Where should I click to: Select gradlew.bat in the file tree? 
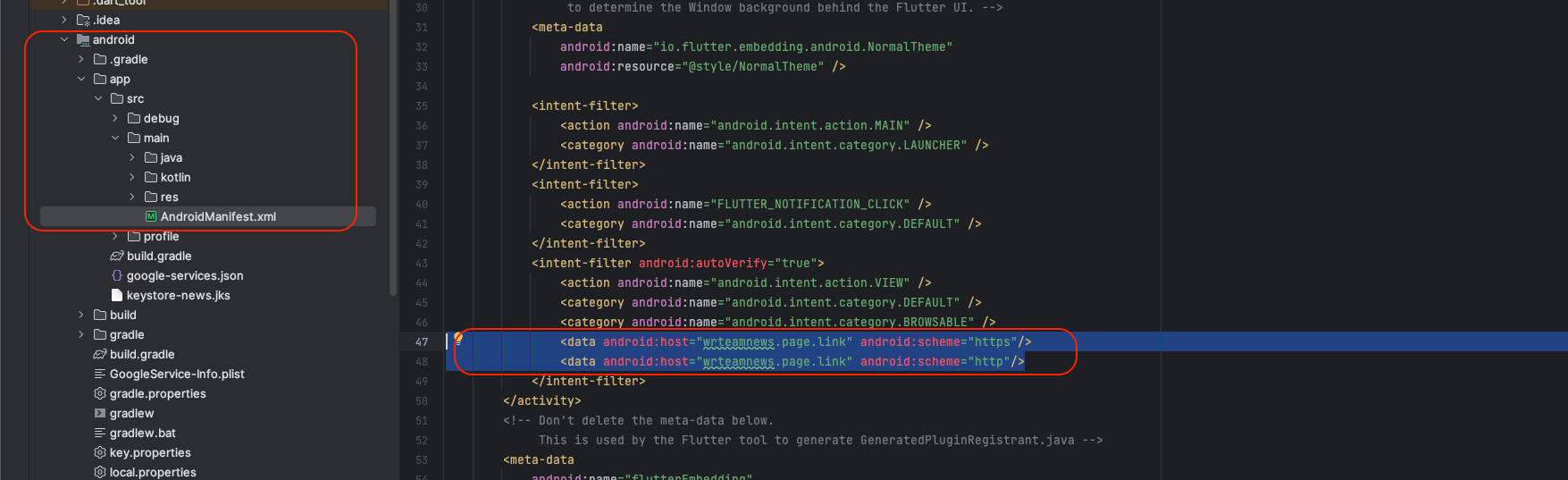142,434
